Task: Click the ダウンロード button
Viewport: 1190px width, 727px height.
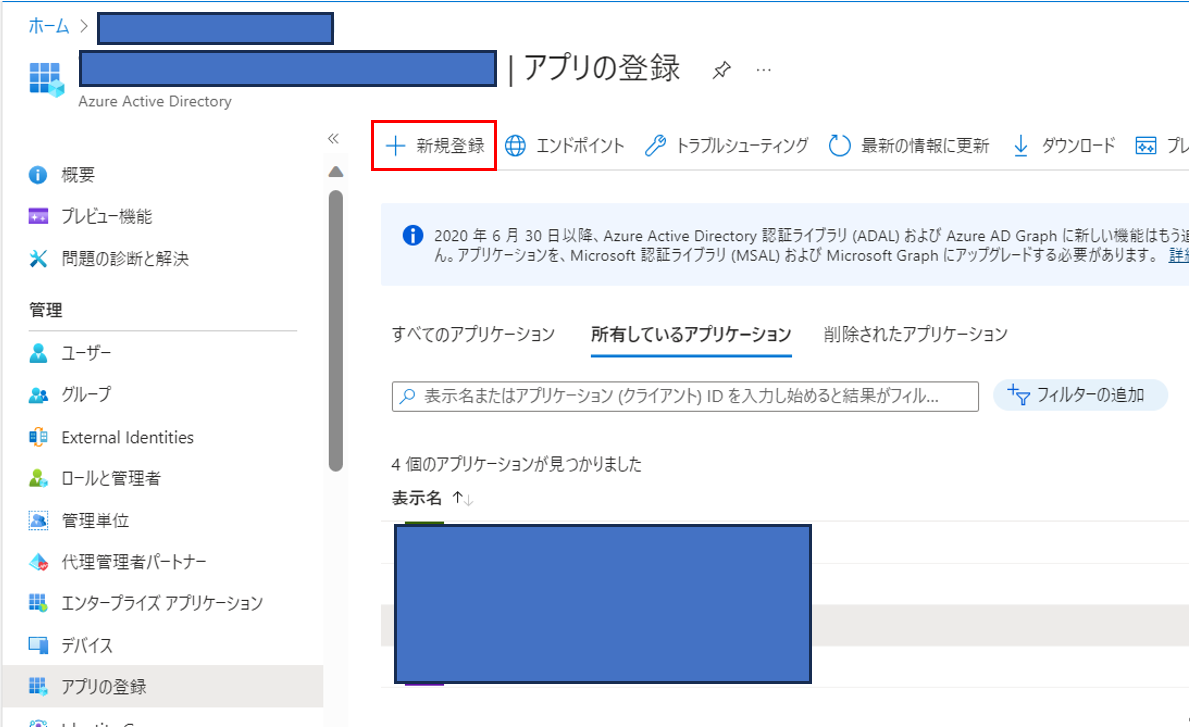Action: coord(1064,146)
